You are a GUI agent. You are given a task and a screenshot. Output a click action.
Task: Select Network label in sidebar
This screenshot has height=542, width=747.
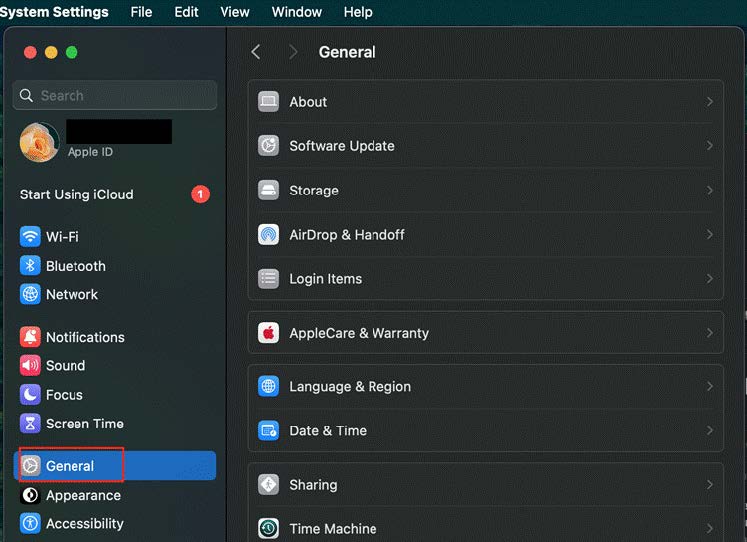71,294
